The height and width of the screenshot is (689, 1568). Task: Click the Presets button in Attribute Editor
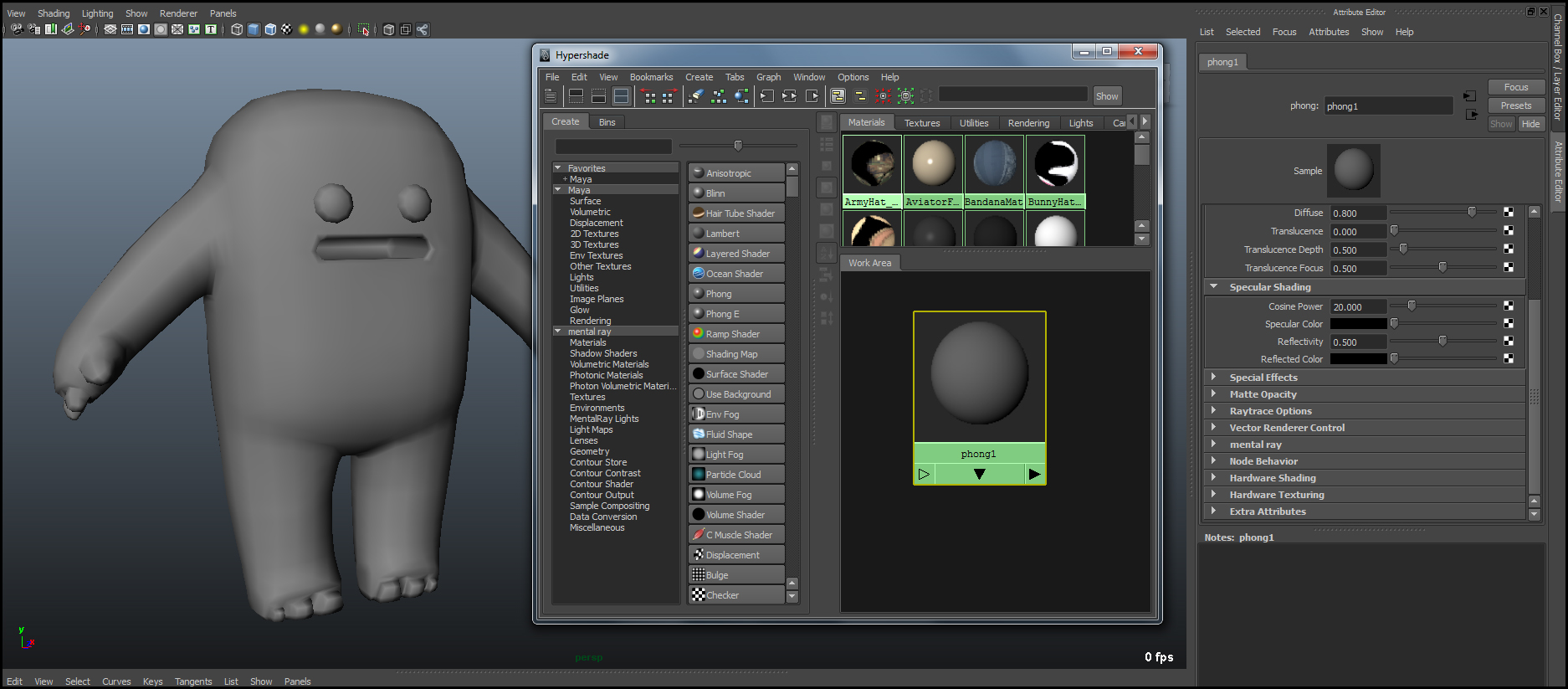point(1515,105)
